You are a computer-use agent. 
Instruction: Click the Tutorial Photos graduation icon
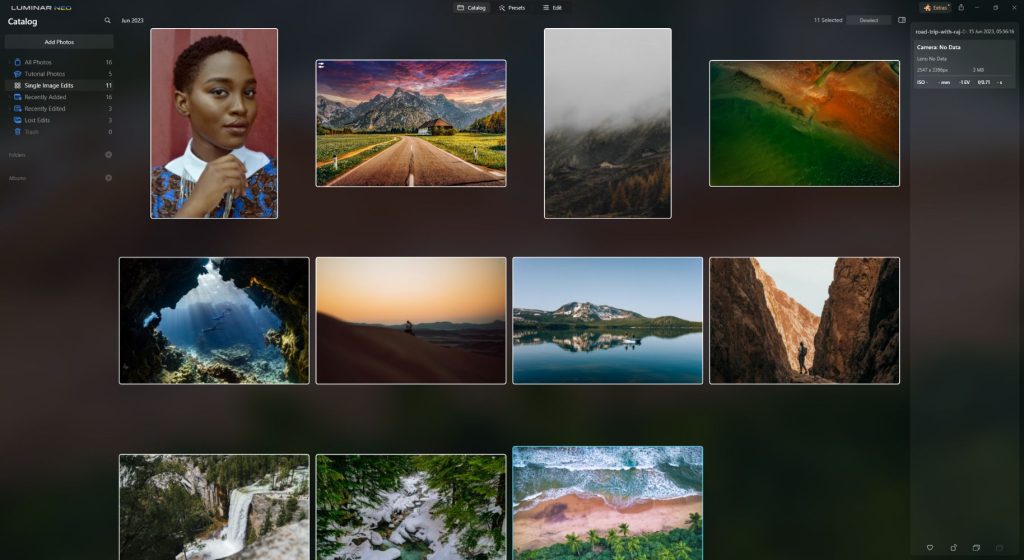pyautogui.click(x=18, y=74)
